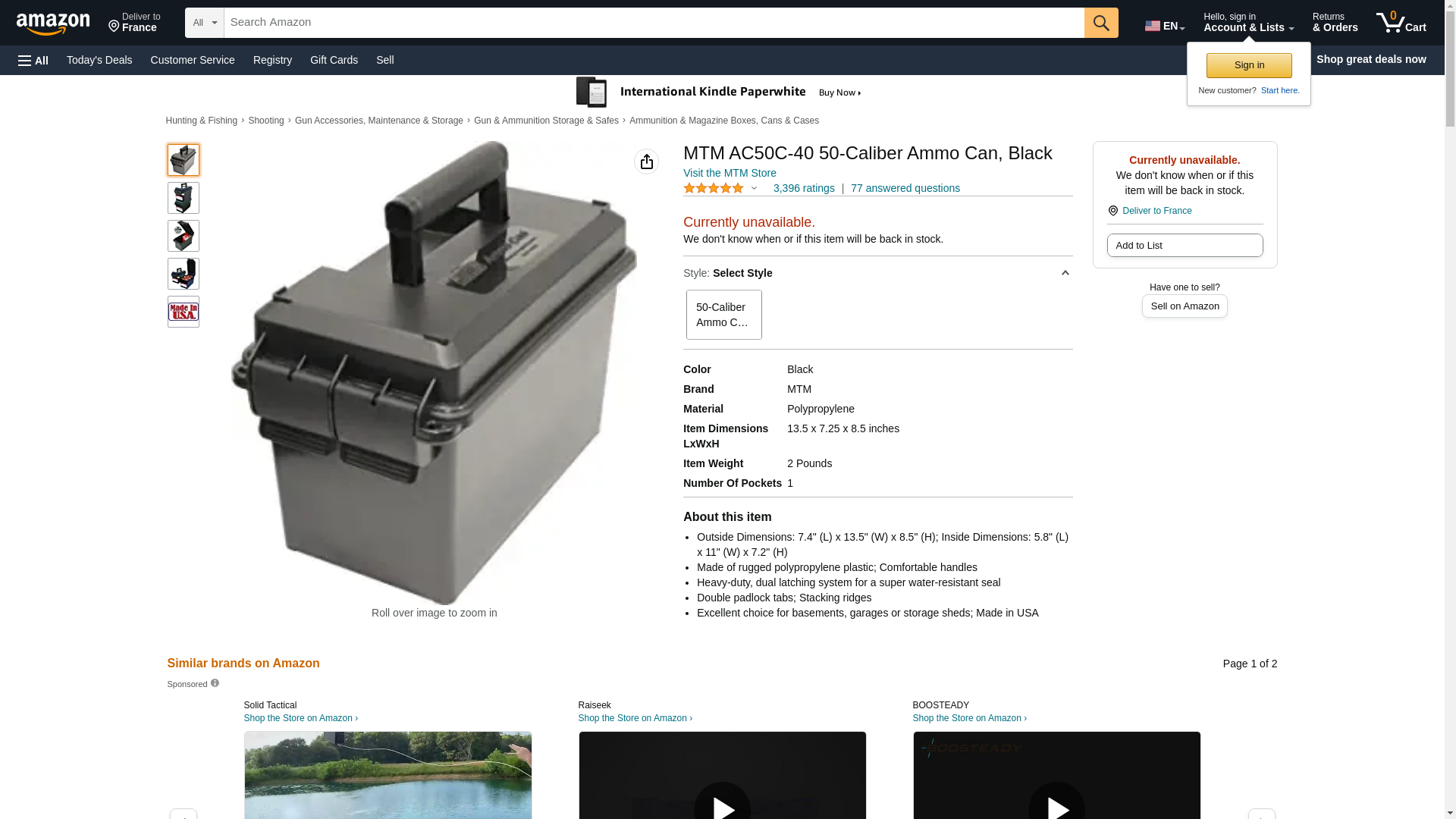Click the Amazon logo

coord(53,24)
